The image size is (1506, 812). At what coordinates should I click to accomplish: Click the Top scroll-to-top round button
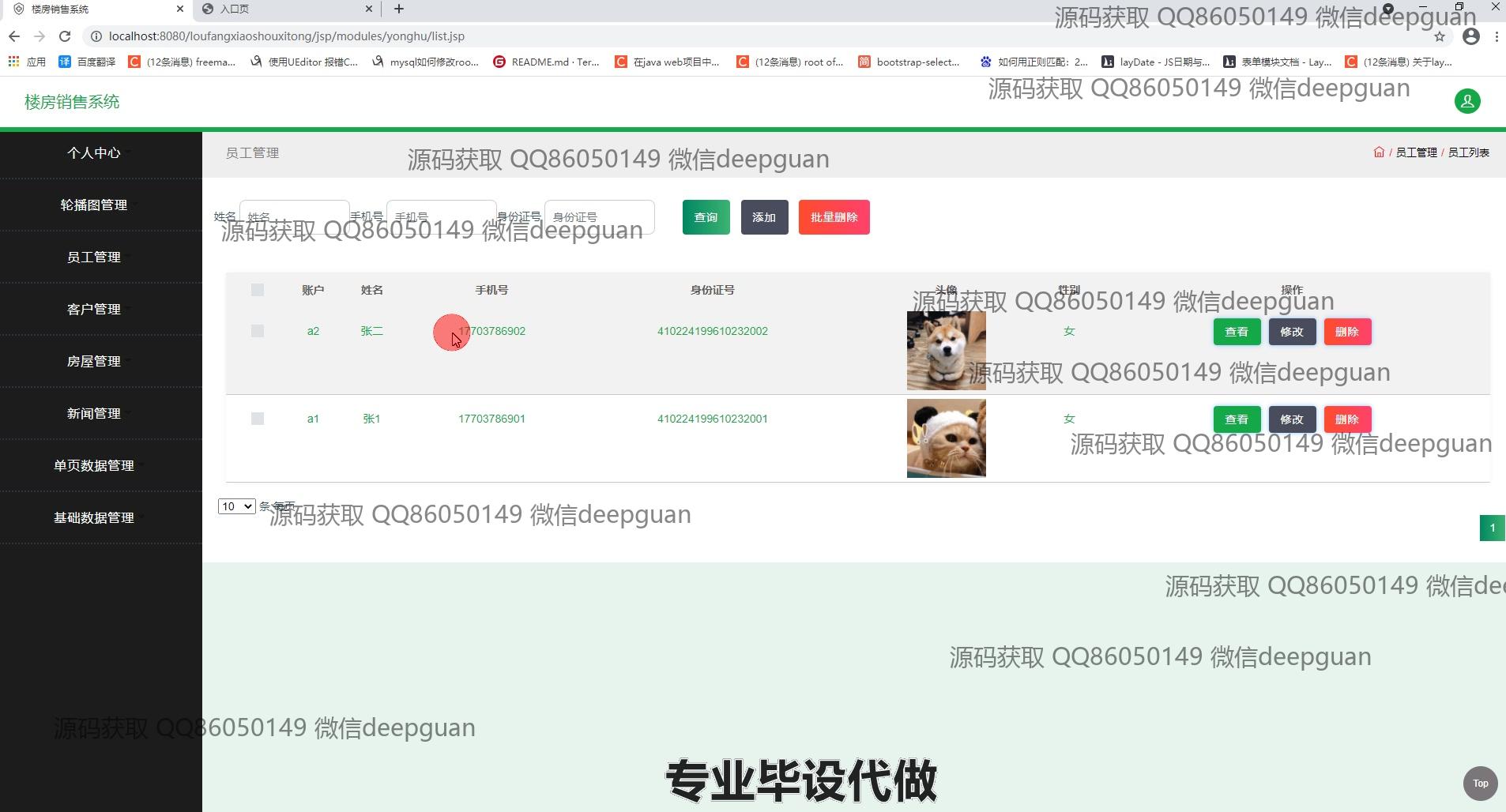[1480, 784]
